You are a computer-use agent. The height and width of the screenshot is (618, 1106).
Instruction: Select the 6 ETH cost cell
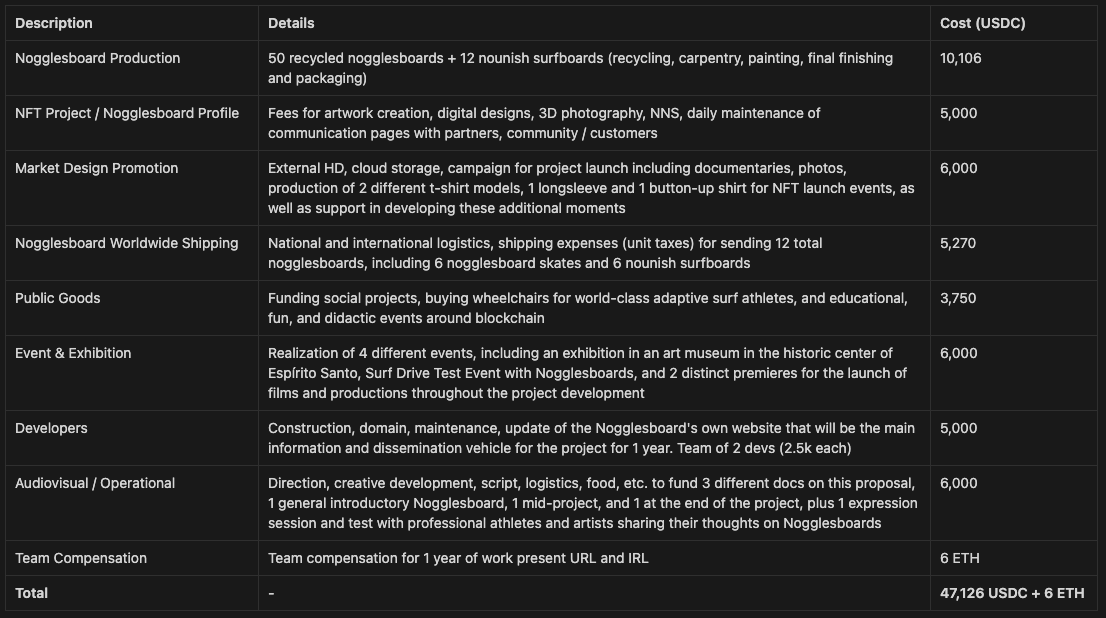pyautogui.click(x=958, y=558)
